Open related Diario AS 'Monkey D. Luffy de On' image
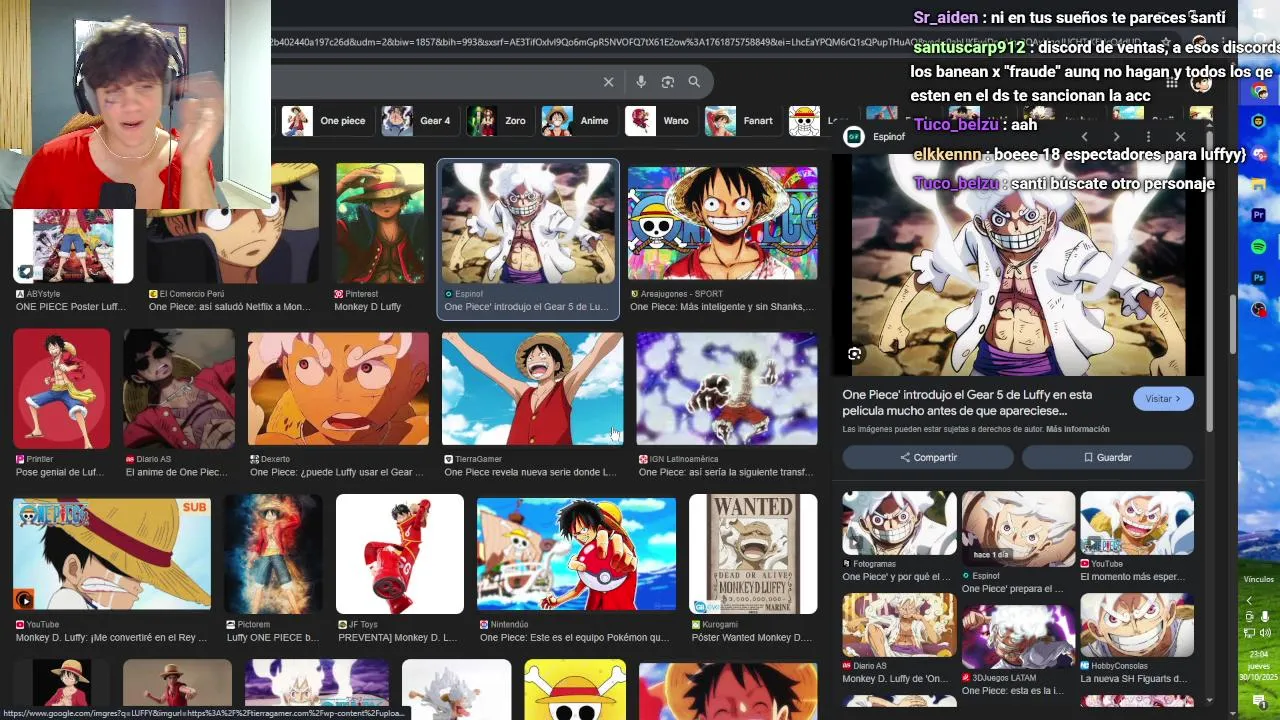 pos(899,625)
